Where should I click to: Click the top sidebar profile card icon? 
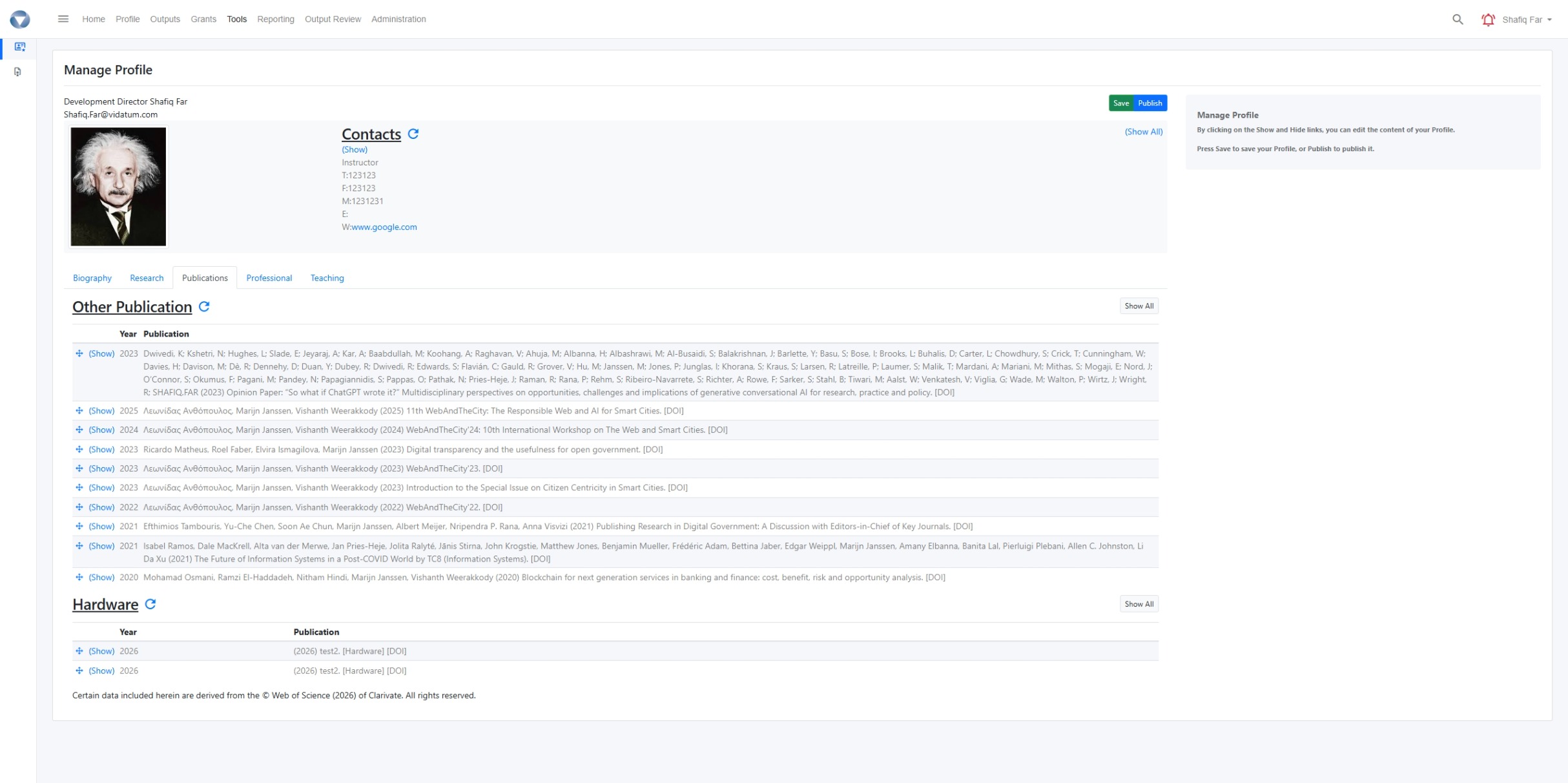(20, 47)
